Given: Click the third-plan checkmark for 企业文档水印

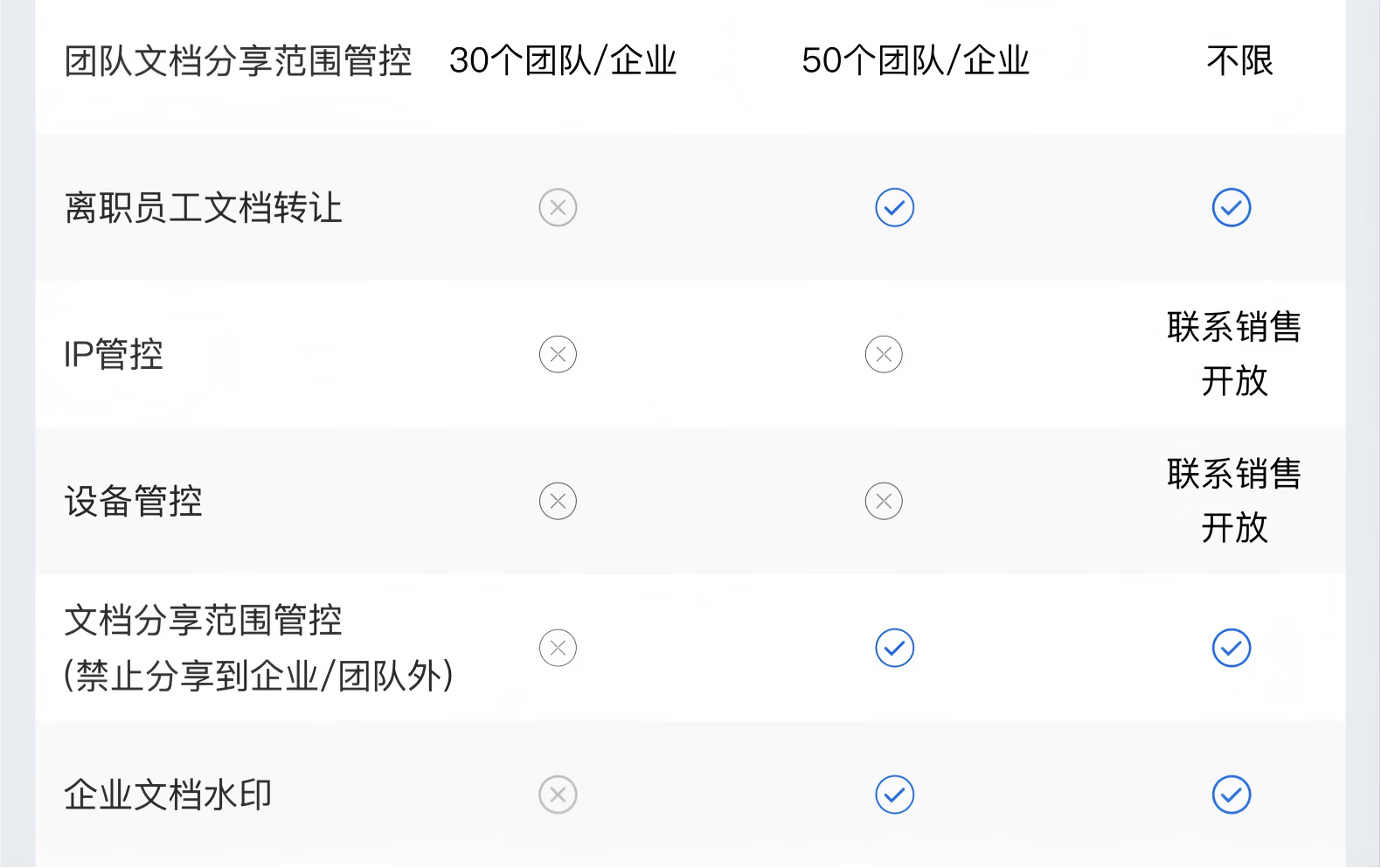Looking at the screenshot, I should pyautogui.click(x=1231, y=795).
